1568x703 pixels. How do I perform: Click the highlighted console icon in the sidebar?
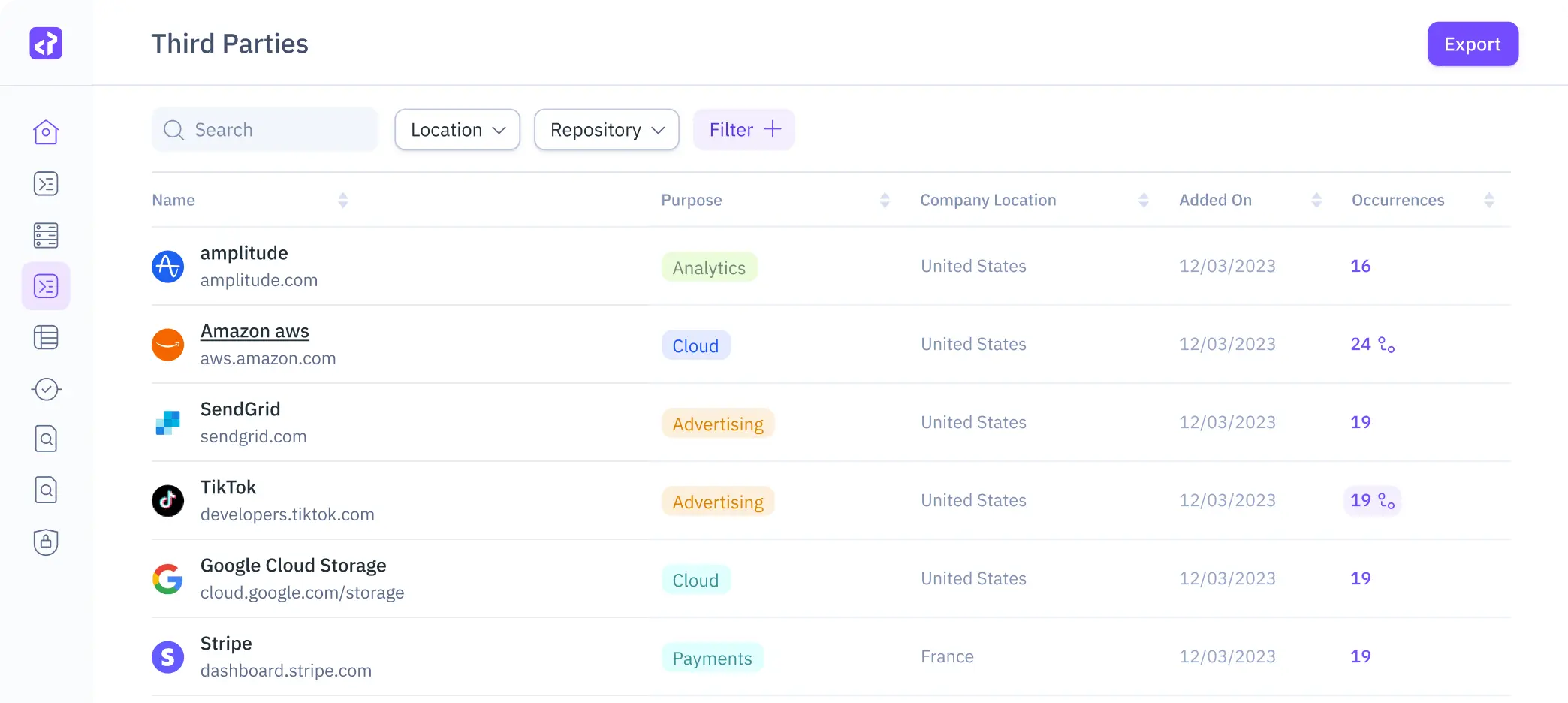coord(46,285)
